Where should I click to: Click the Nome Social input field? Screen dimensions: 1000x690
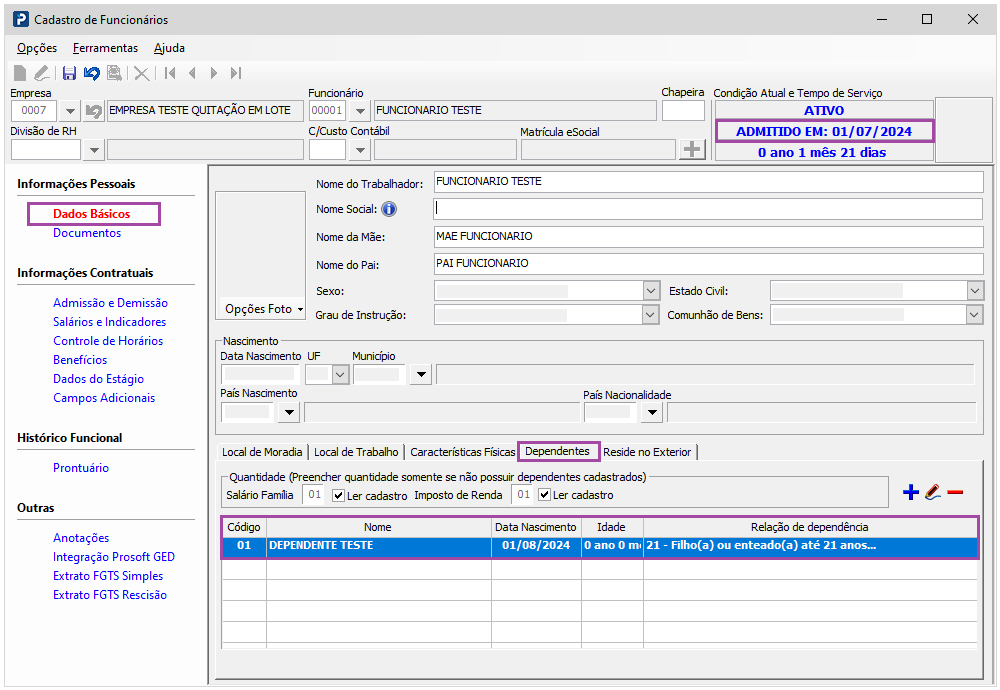(708, 209)
